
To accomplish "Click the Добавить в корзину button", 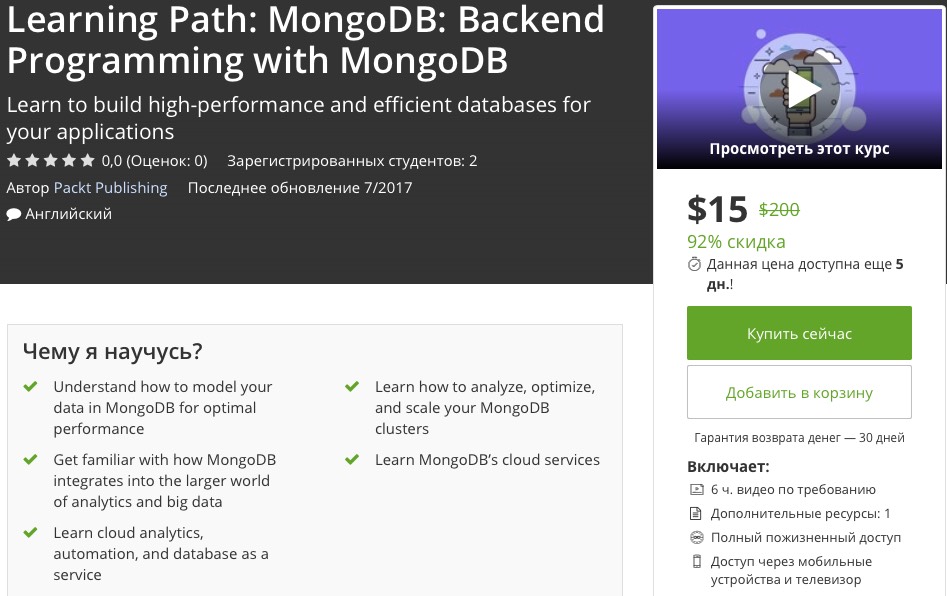I will (x=799, y=392).
